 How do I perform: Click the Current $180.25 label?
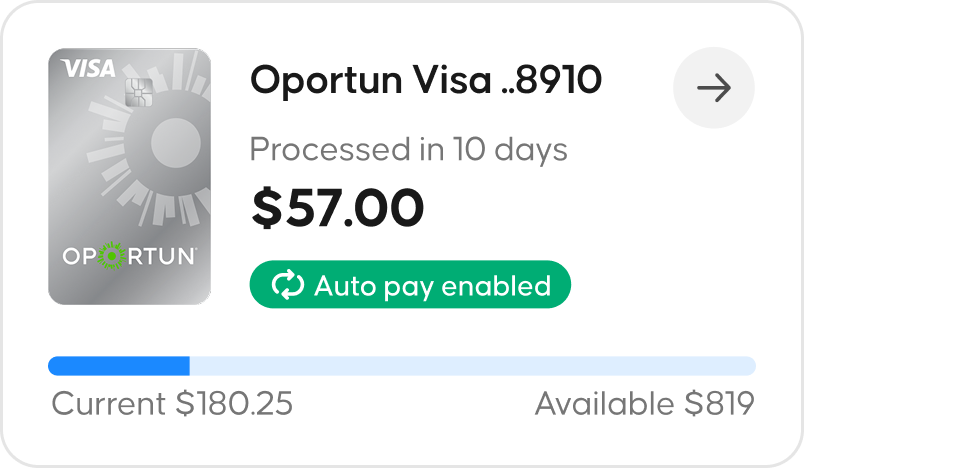(172, 404)
